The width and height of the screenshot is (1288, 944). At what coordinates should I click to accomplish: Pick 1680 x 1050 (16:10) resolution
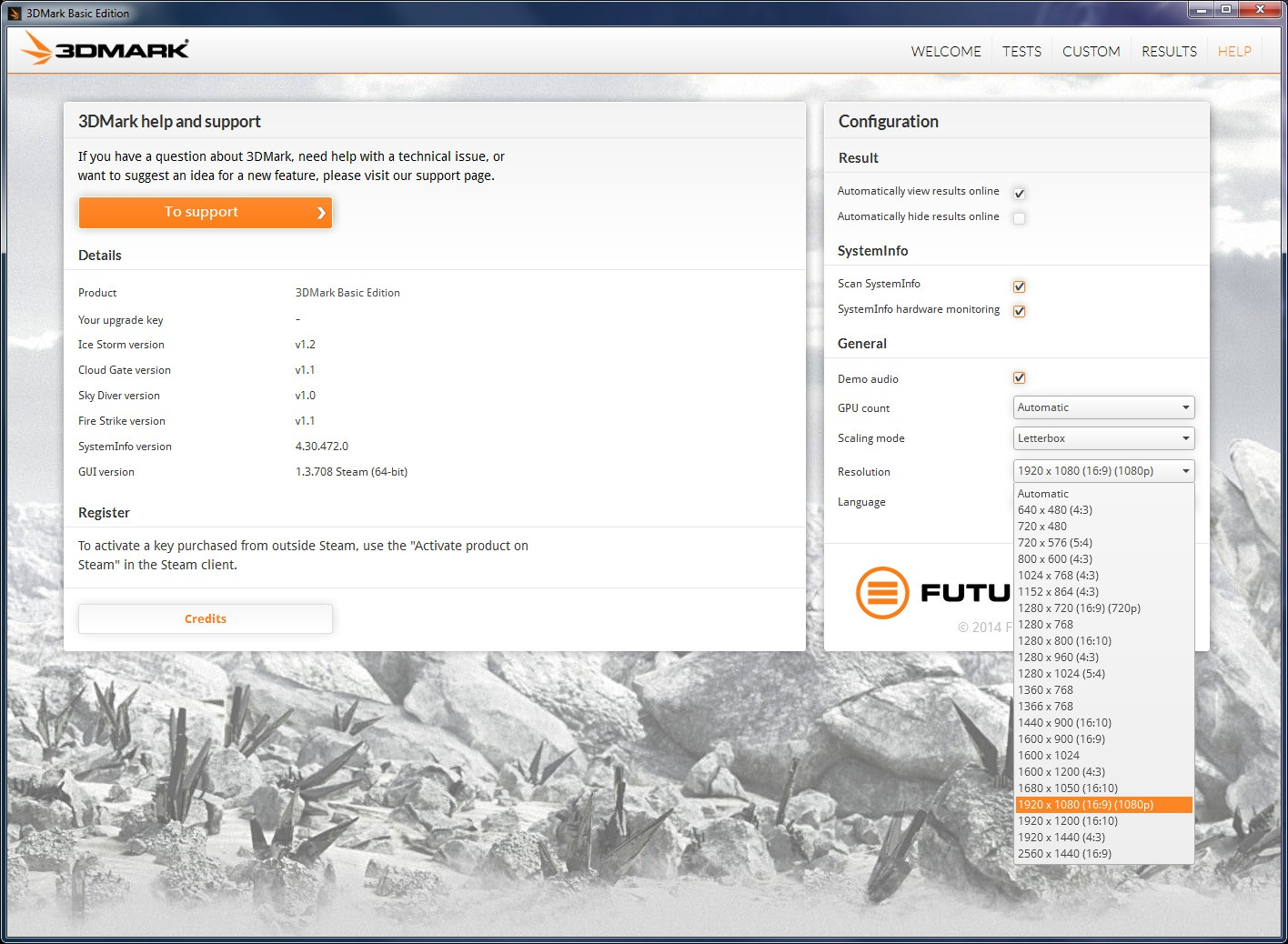[1103, 788]
